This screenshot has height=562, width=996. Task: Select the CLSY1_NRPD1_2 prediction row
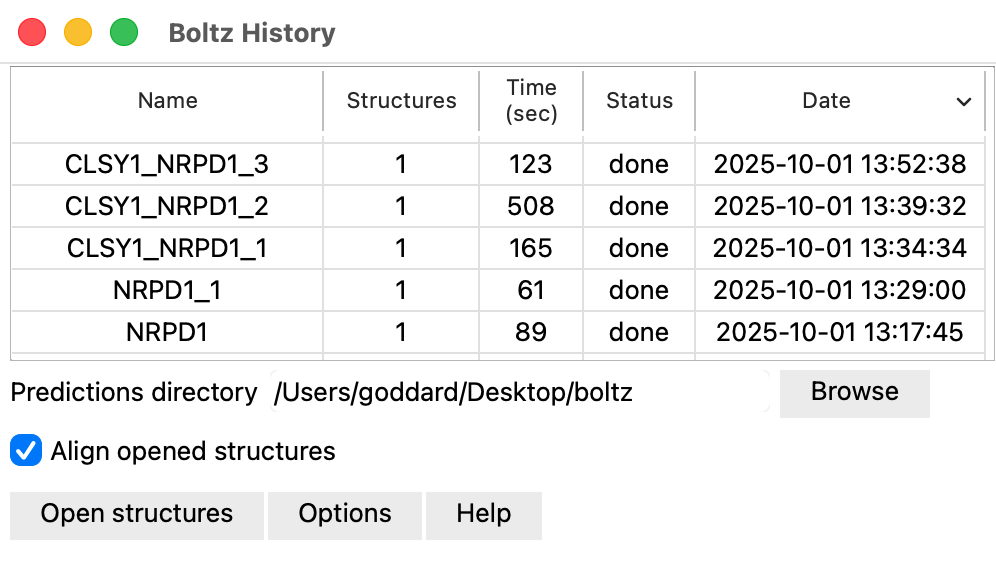[x=167, y=206]
